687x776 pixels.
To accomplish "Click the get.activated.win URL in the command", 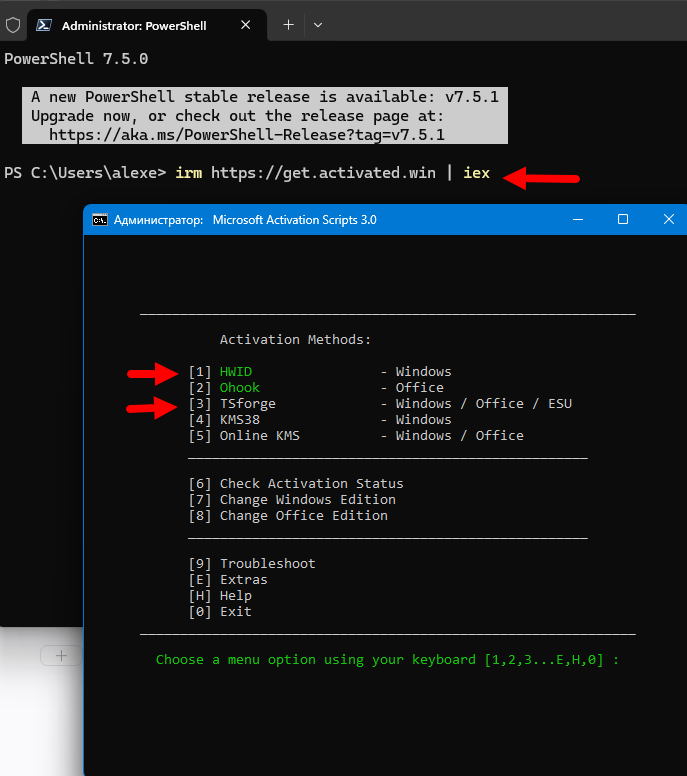I will tap(323, 173).
